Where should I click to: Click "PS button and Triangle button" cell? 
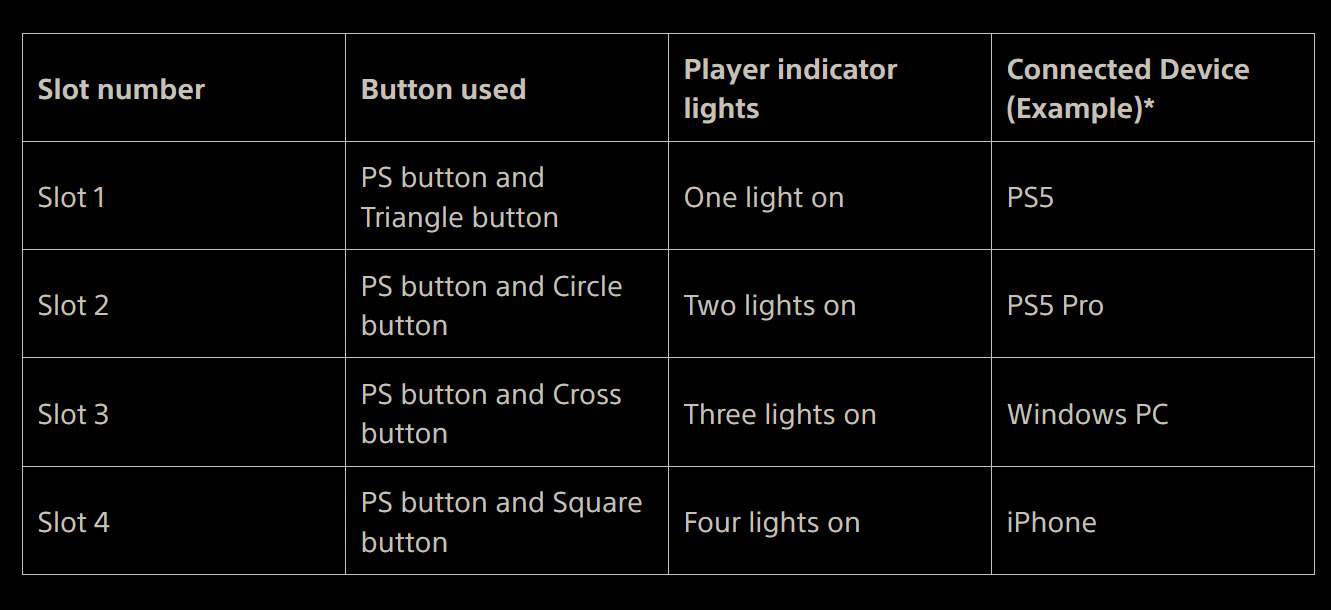pyautogui.click(x=459, y=197)
